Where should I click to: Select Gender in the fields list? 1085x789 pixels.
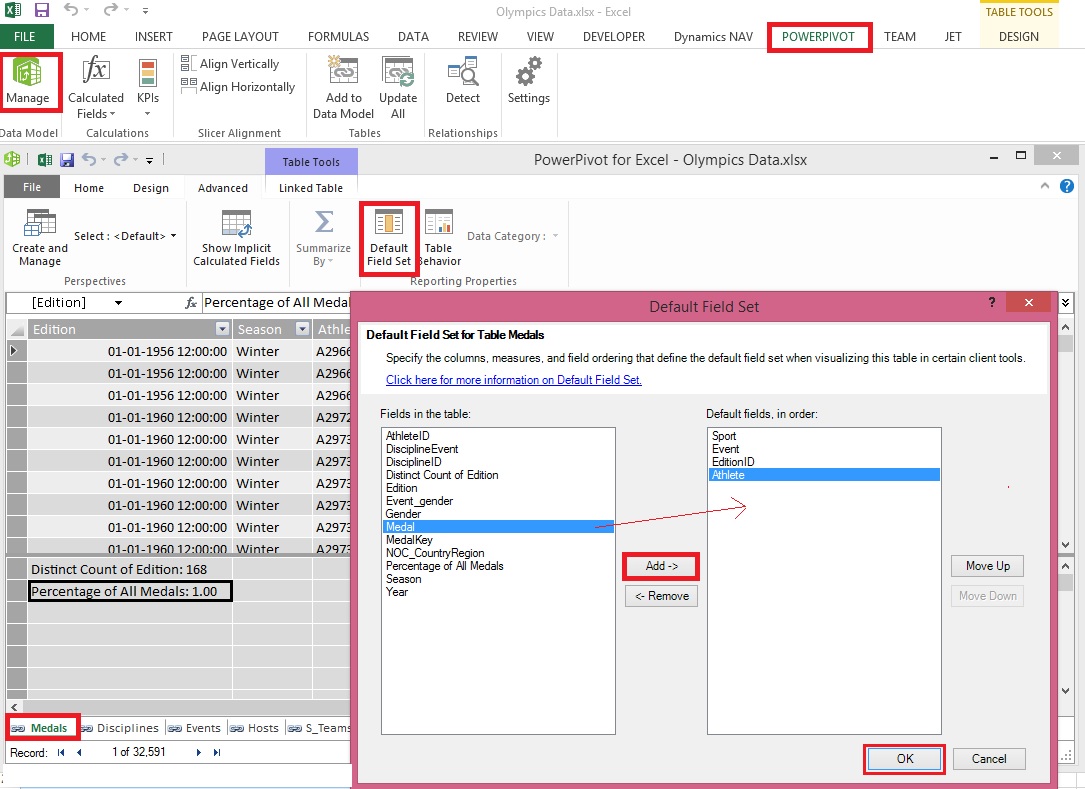pos(403,514)
